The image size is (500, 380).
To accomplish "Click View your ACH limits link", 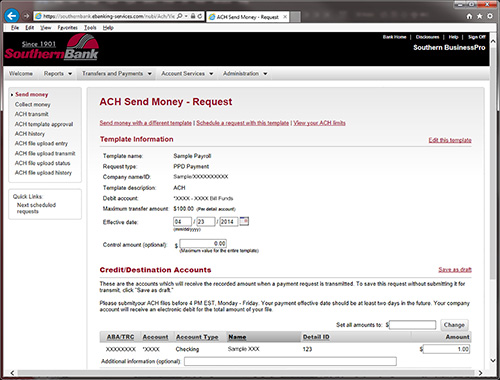I will point(319,123).
